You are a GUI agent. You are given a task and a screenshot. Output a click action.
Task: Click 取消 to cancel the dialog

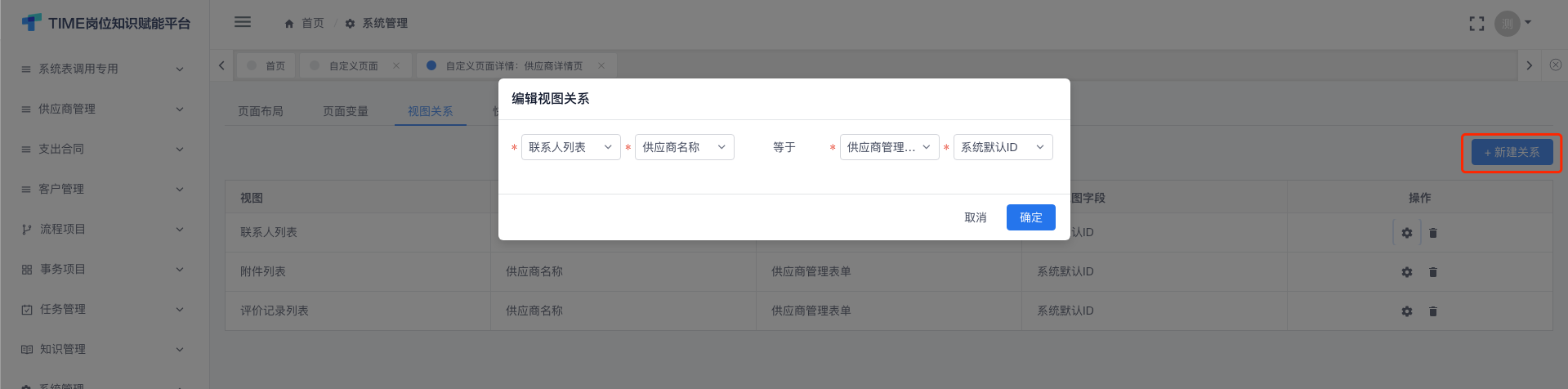976,217
